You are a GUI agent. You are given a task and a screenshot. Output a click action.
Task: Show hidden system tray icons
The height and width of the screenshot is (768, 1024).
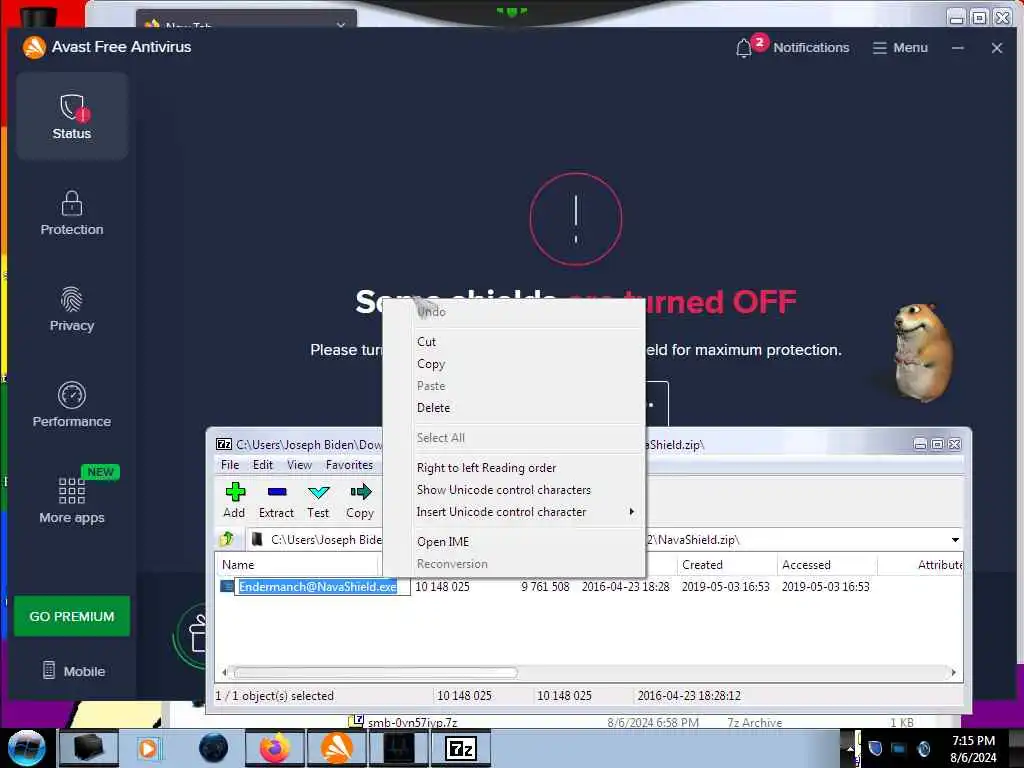click(850, 748)
